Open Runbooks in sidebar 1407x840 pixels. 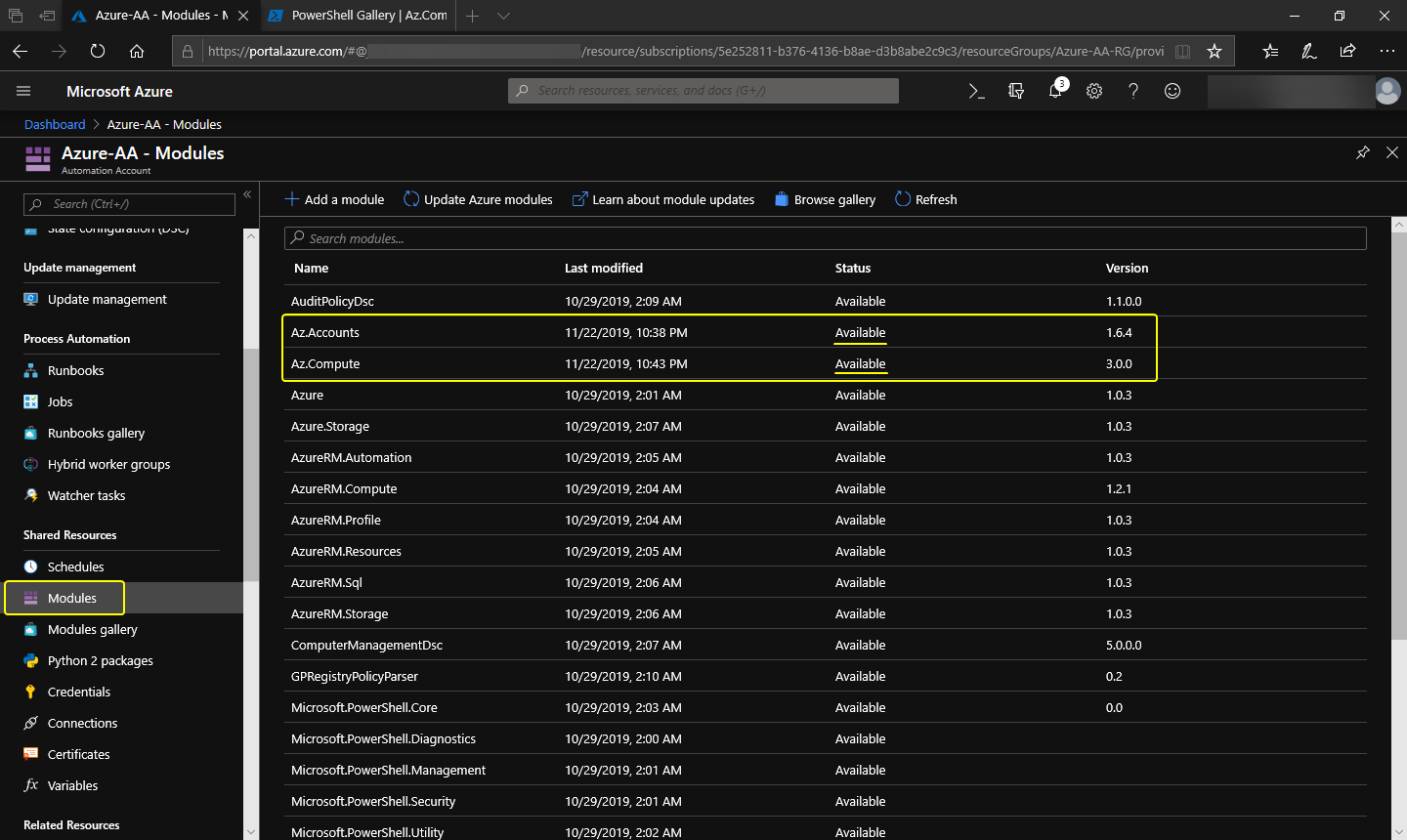click(x=75, y=370)
